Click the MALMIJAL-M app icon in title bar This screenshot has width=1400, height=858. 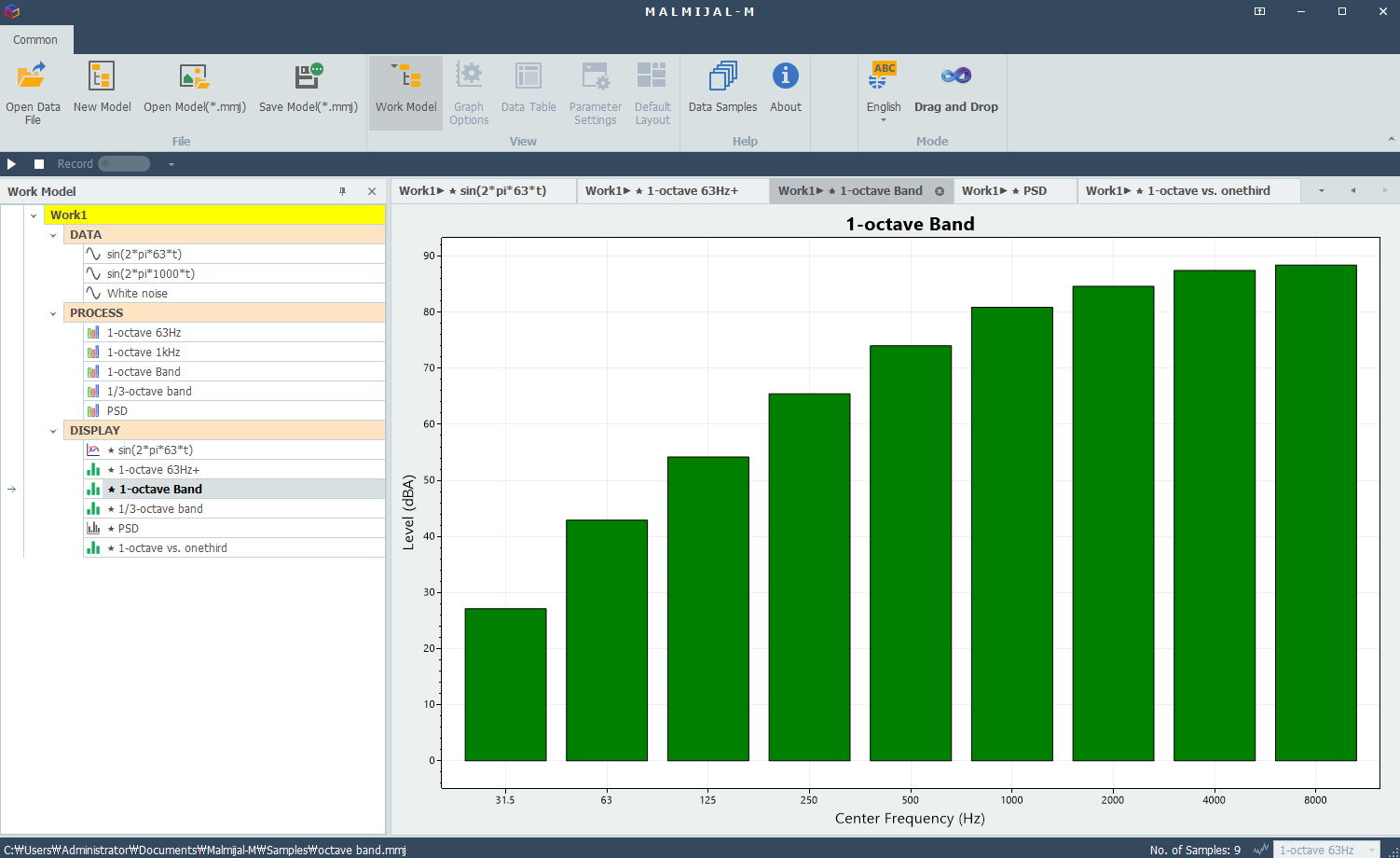click(x=11, y=11)
